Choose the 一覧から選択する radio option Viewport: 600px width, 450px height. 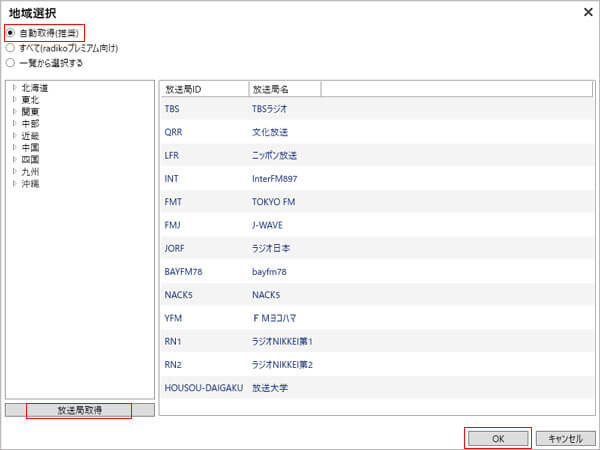[x=11, y=62]
